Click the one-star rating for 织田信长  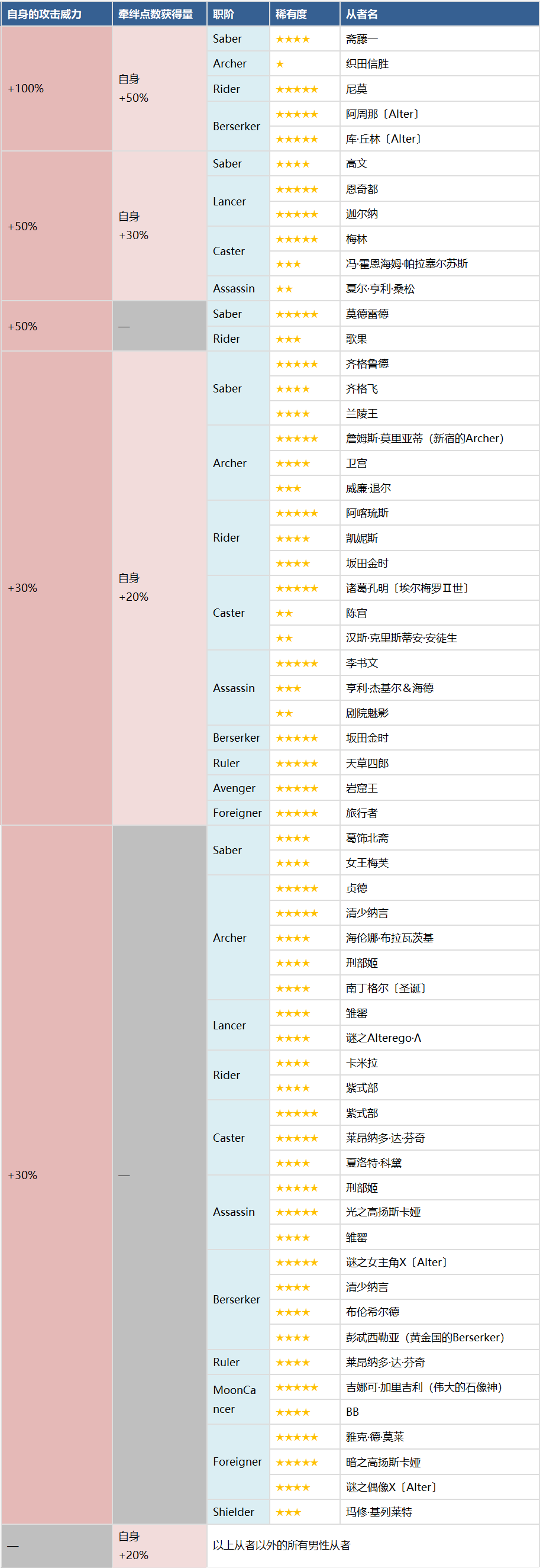280,64
